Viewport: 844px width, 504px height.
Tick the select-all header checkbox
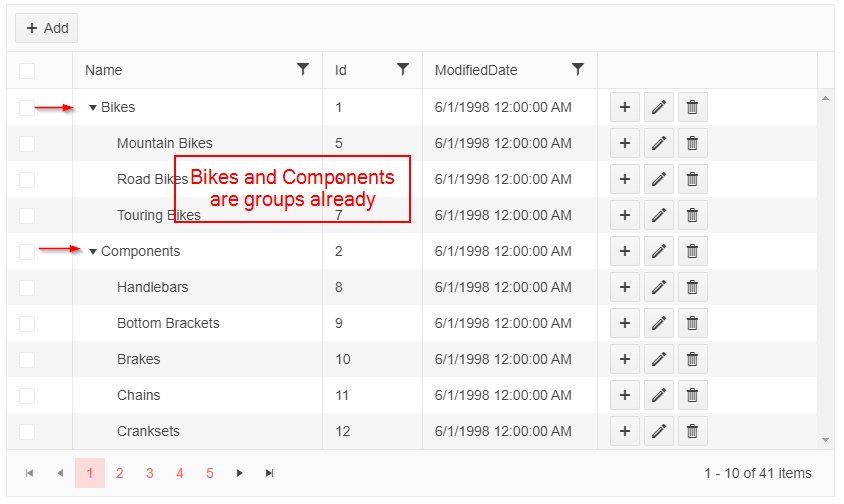[27, 70]
